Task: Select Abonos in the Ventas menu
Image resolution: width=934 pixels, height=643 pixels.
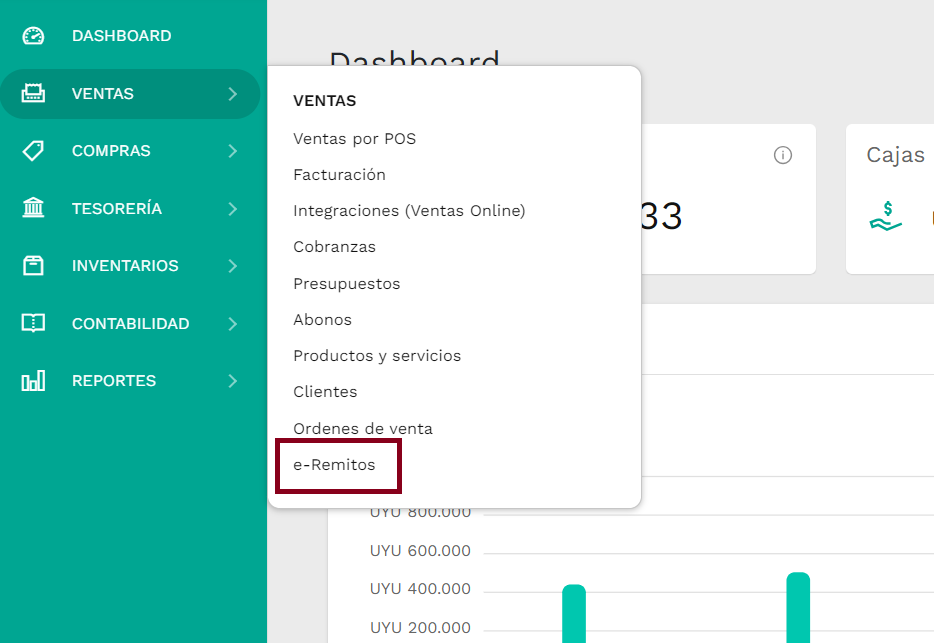Action: point(322,319)
